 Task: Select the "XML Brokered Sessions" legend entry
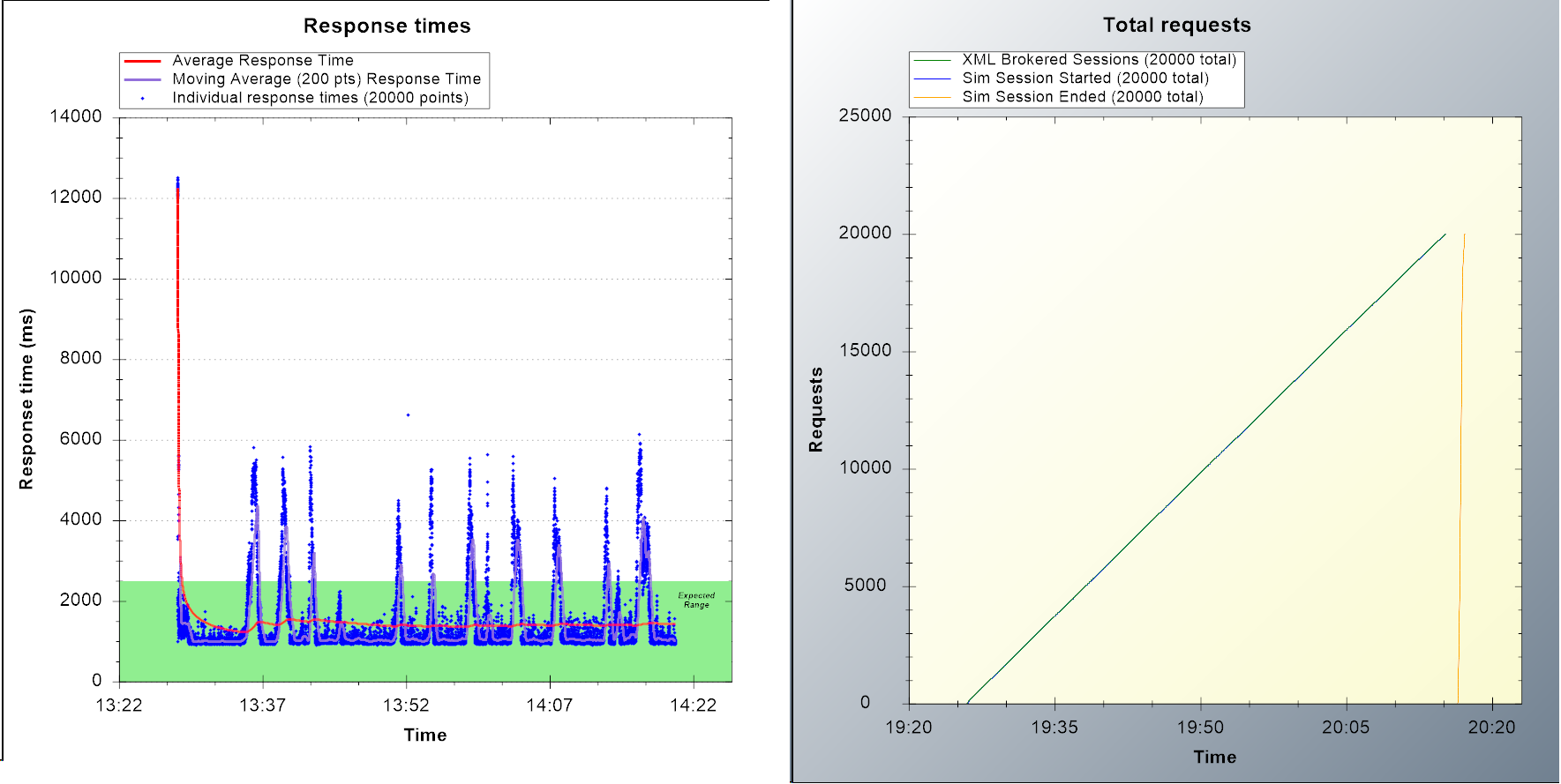point(1099,60)
